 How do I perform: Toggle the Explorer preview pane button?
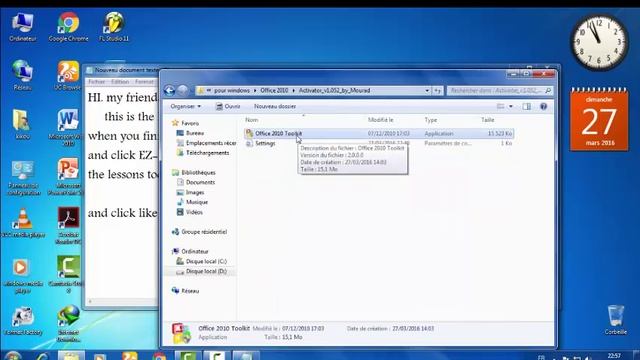527,106
